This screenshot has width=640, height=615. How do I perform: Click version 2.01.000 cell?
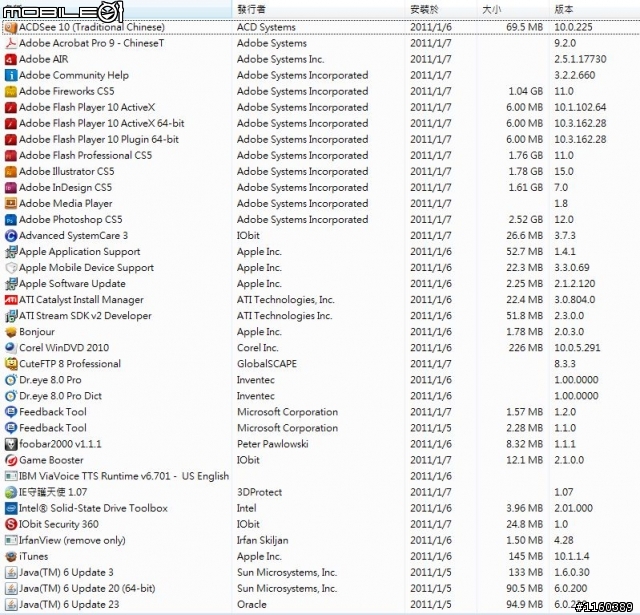pyautogui.click(x=573, y=508)
